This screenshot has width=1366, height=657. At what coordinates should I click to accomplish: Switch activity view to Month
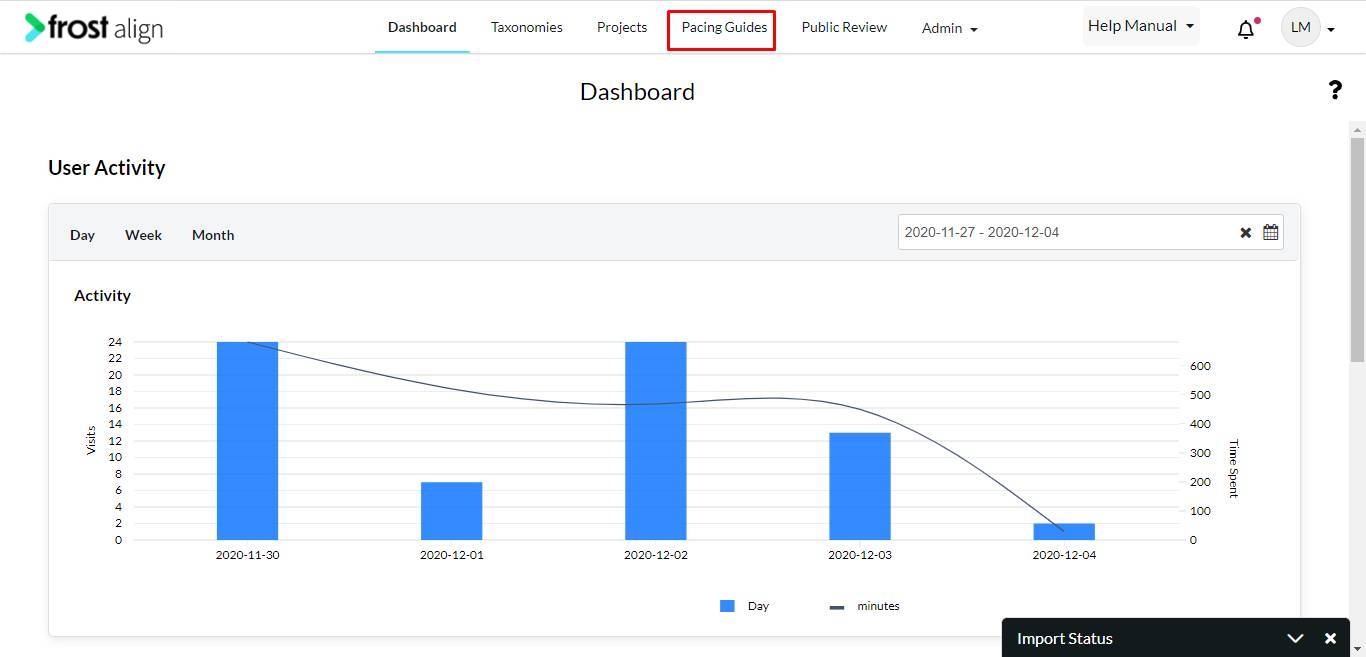click(213, 235)
